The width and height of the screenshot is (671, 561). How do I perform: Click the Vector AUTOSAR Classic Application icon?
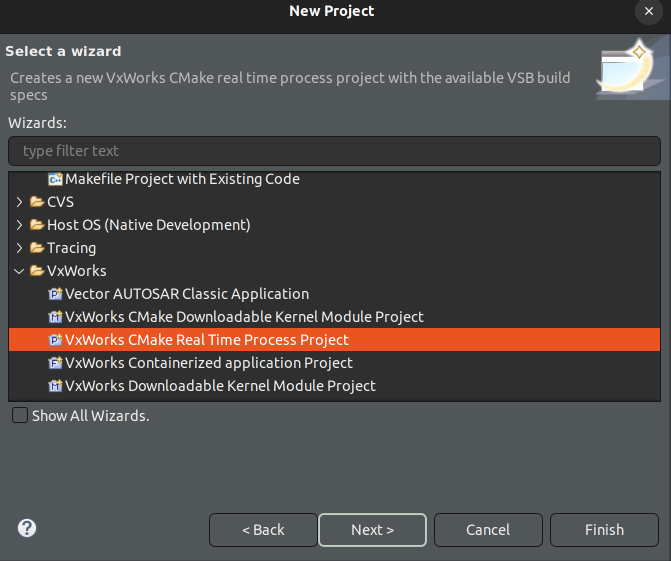(x=55, y=295)
